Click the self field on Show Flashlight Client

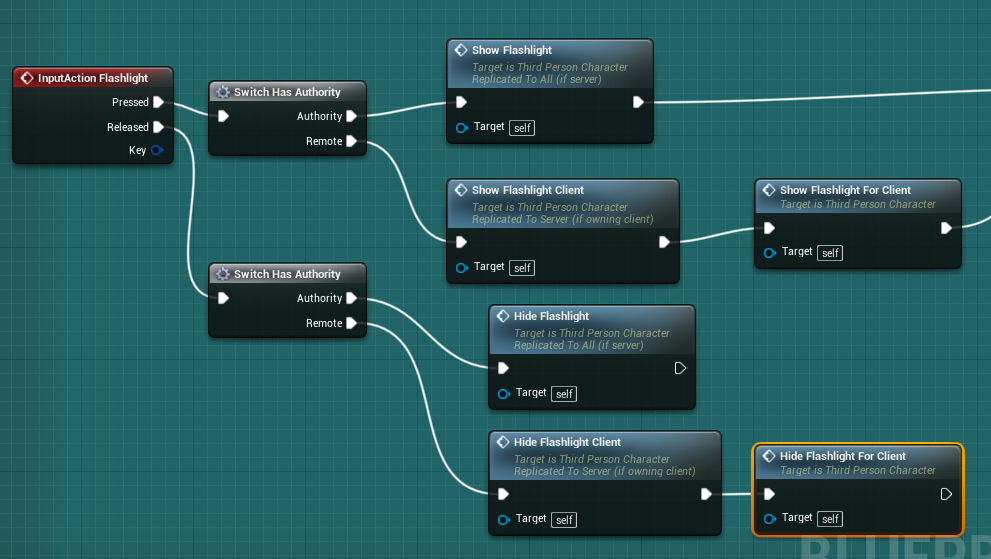522,268
